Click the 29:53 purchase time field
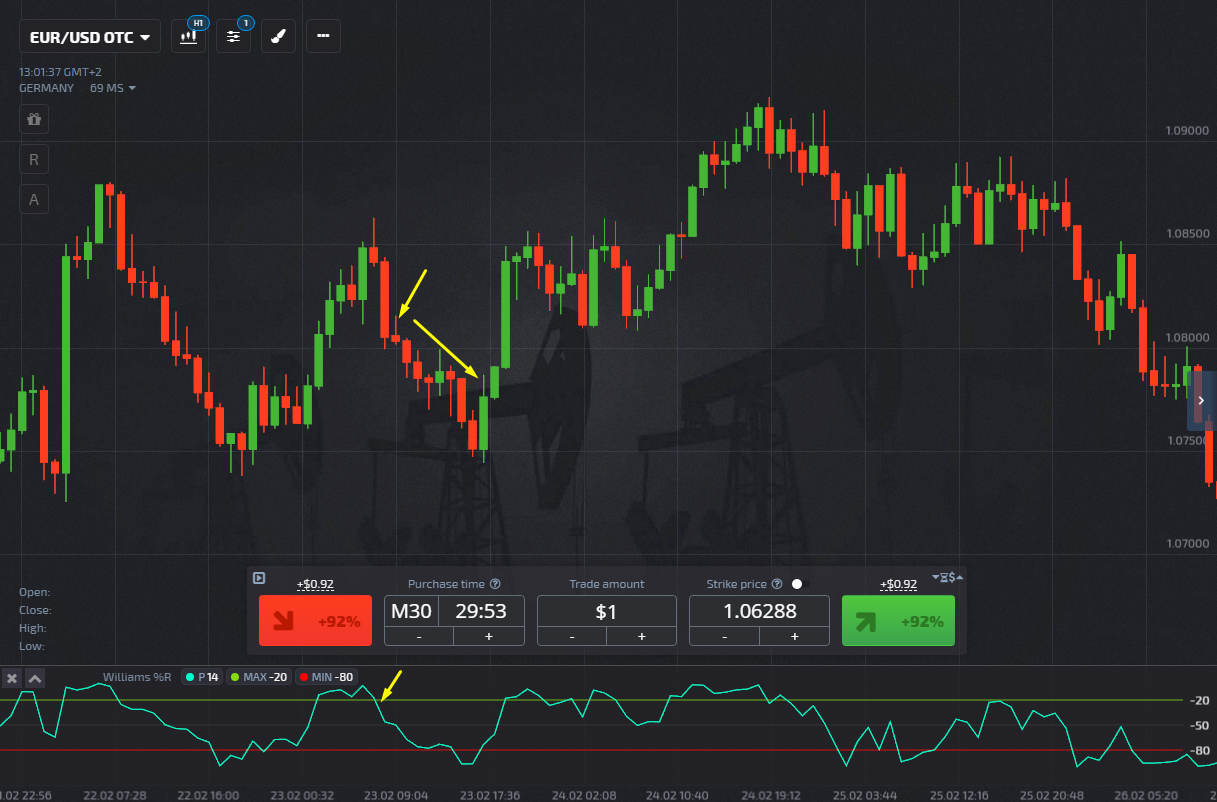This screenshot has height=802, width=1217. tap(481, 611)
